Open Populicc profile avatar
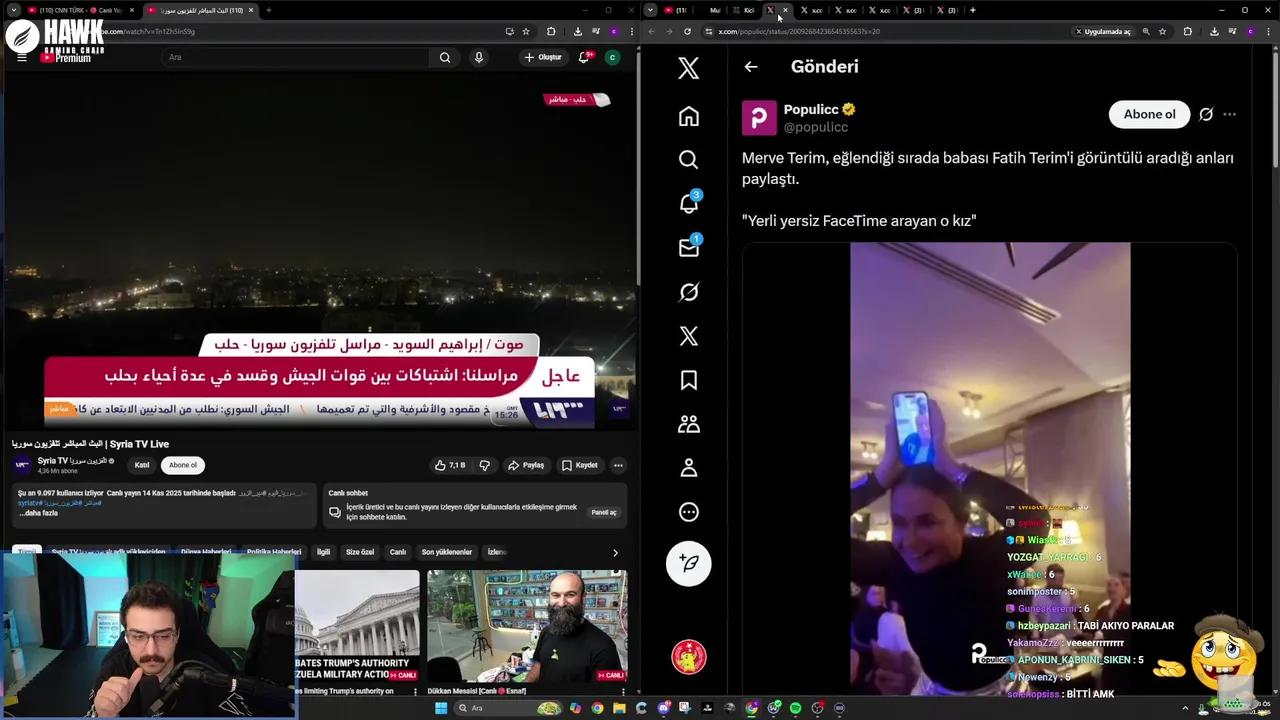The height and width of the screenshot is (720, 1280). click(759, 118)
